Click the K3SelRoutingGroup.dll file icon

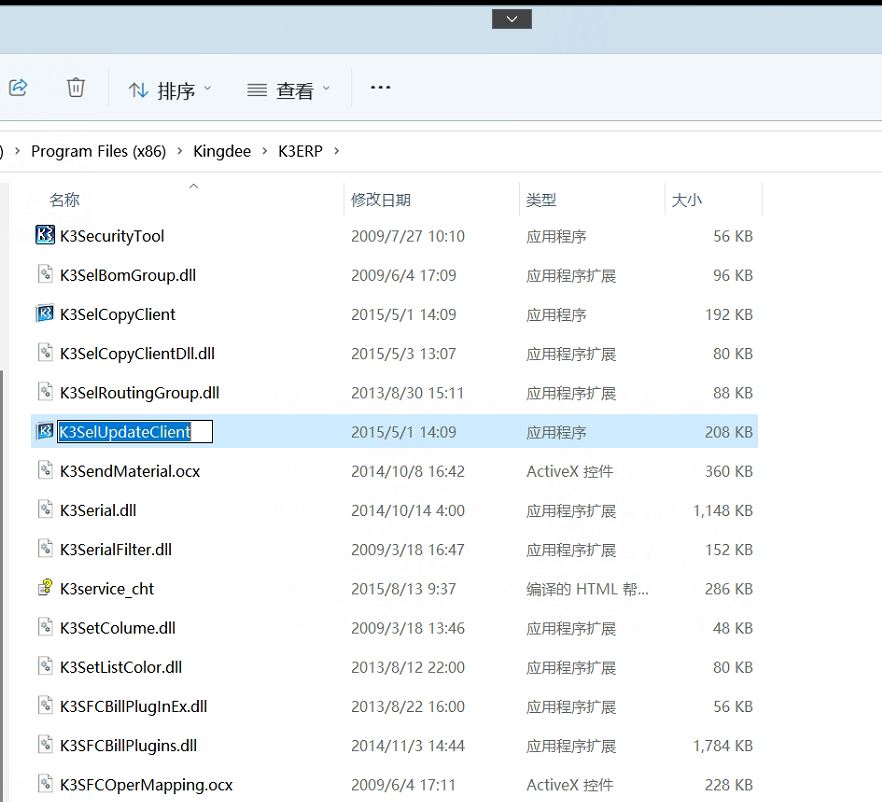pyautogui.click(x=46, y=391)
